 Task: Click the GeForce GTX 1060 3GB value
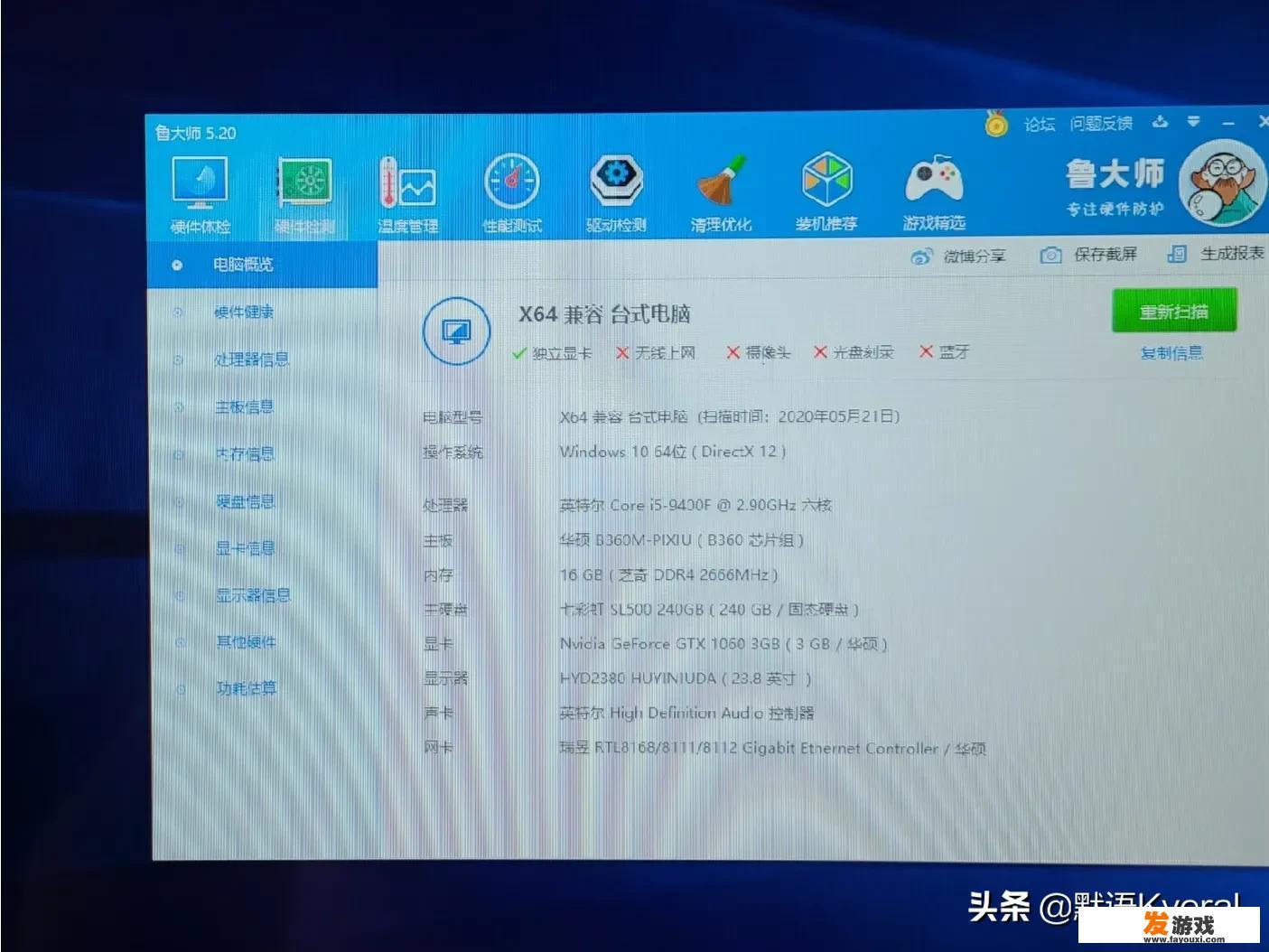coord(723,644)
